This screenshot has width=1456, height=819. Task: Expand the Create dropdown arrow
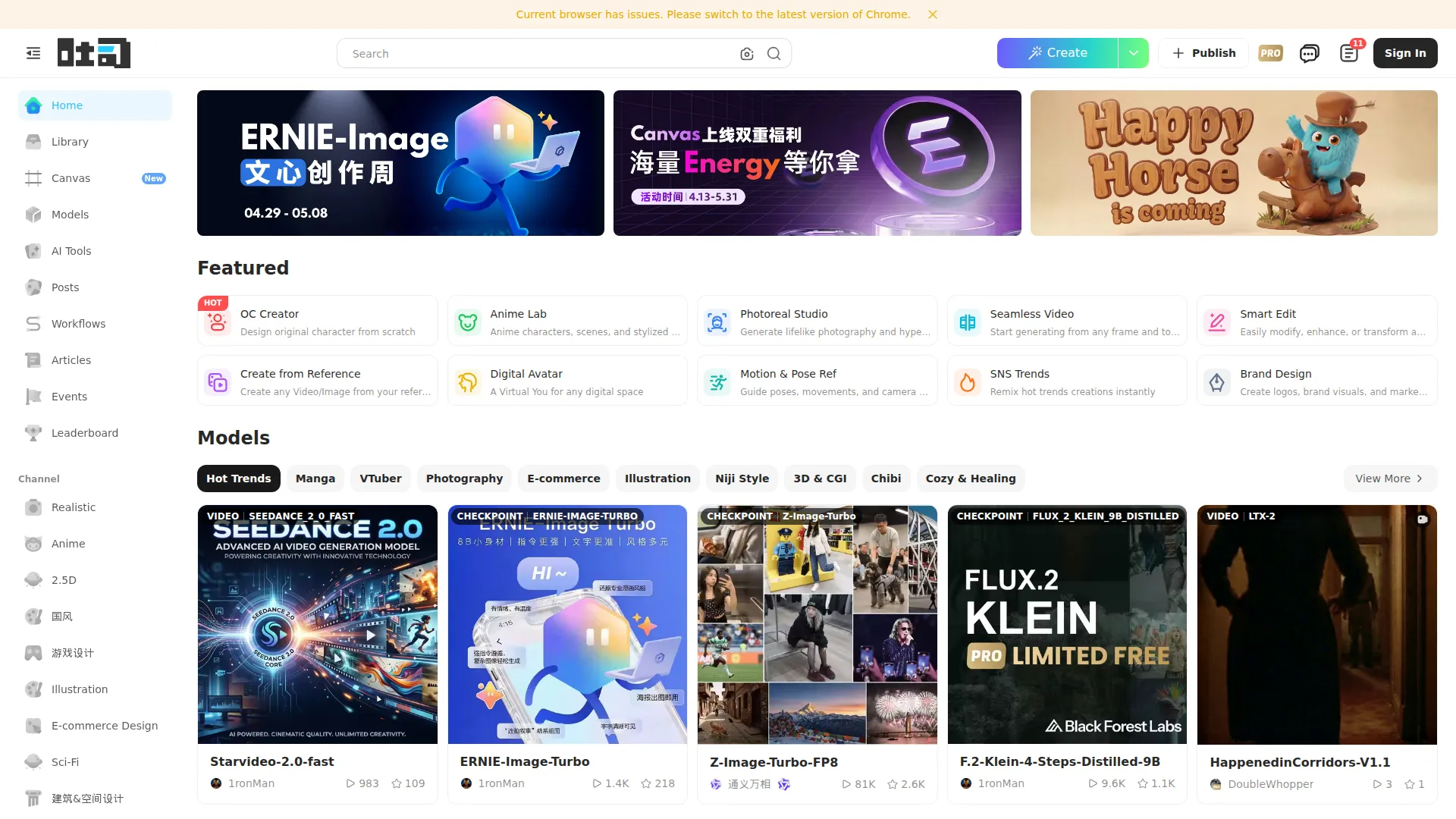tap(1134, 53)
